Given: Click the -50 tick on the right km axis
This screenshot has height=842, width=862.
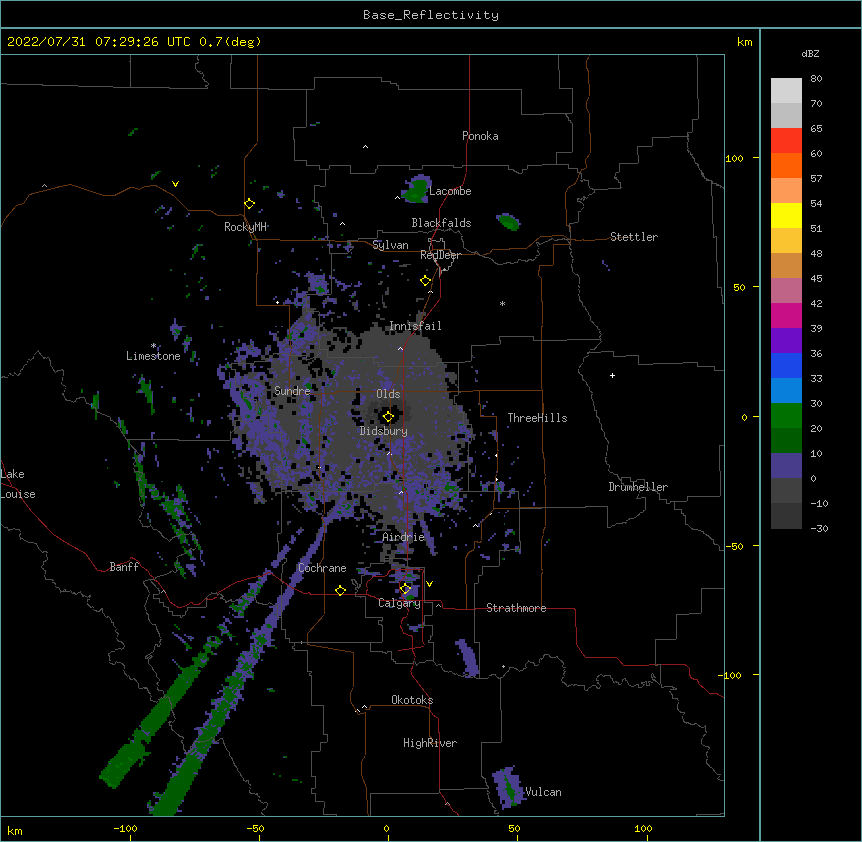Looking at the screenshot, I should [x=734, y=546].
